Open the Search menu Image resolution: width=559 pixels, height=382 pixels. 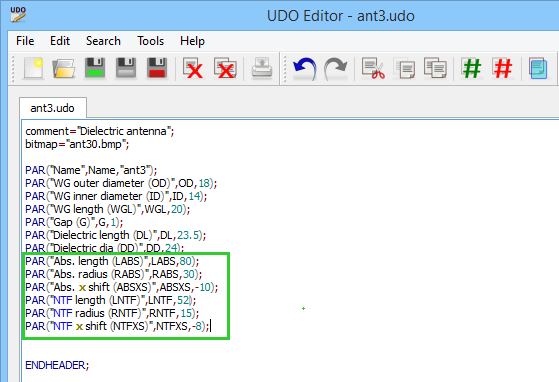[x=103, y=41]
